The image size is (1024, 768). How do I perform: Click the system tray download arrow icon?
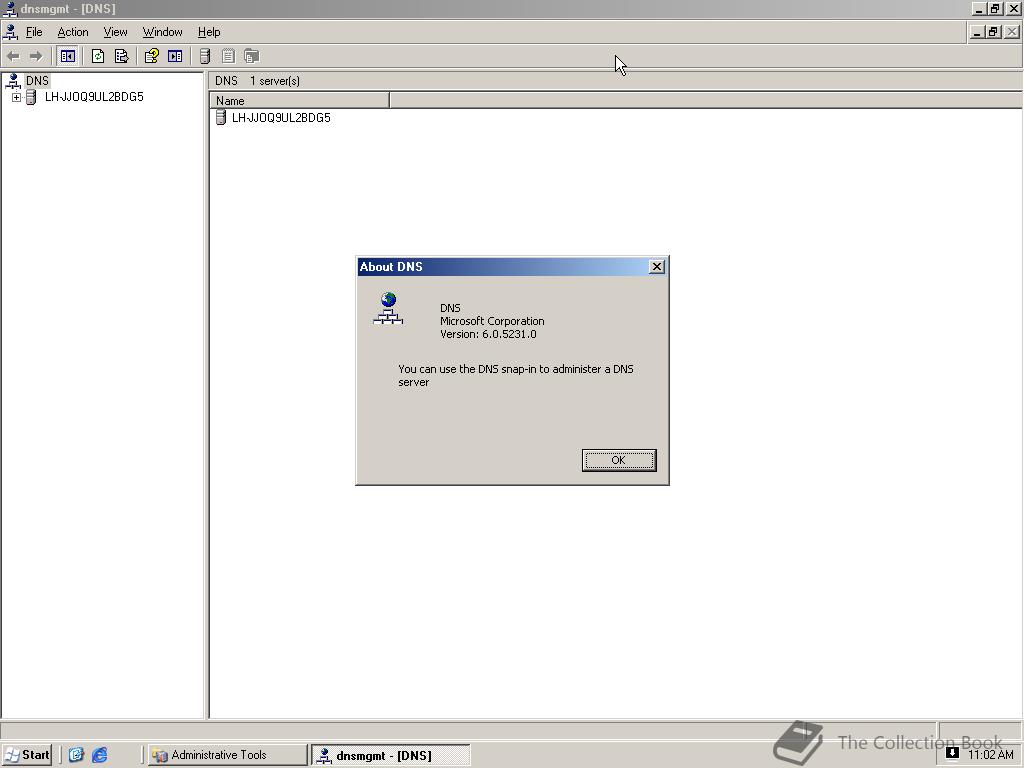click(x=952, y=753)
